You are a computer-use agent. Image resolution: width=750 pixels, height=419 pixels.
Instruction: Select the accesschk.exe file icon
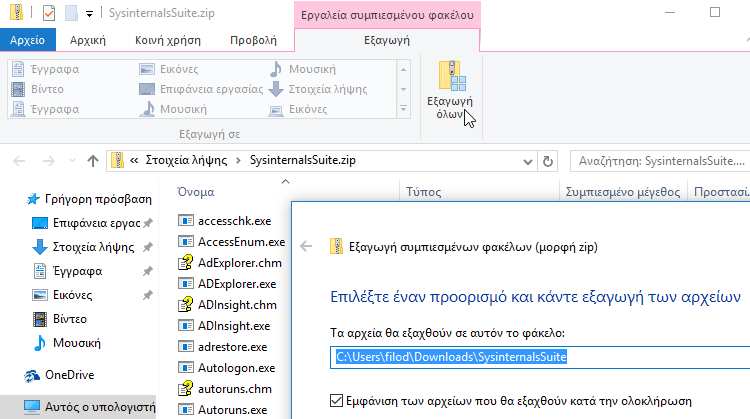click(x=186, y=221)
